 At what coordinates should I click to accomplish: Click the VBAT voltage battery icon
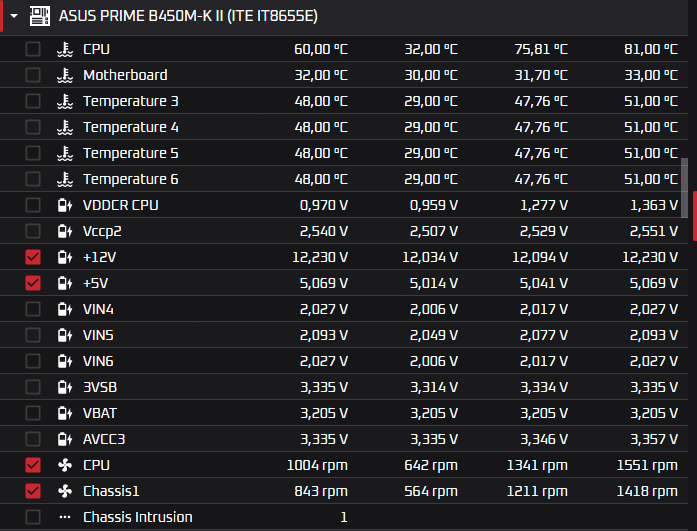(x=65, y=413)
